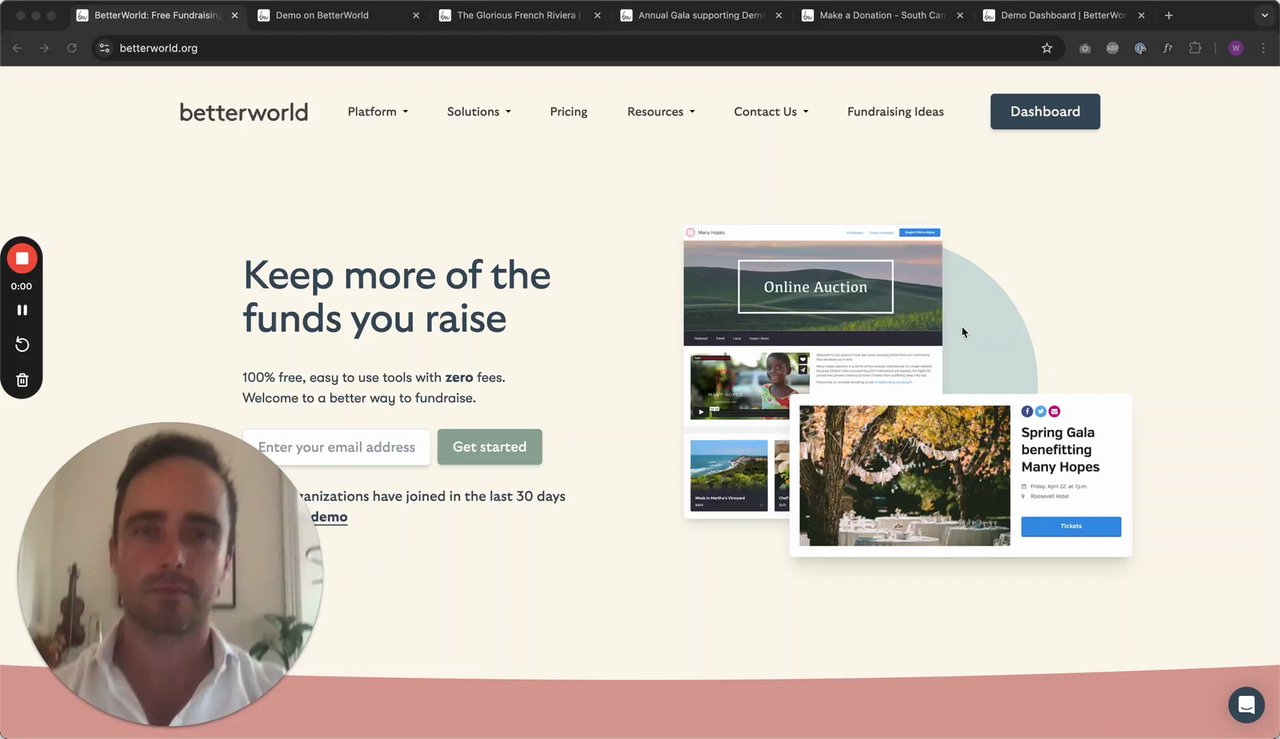The width and height of the screenshot is (1280, 739).
Task: Click the Dashboard button
Action: coord(1045,111)
